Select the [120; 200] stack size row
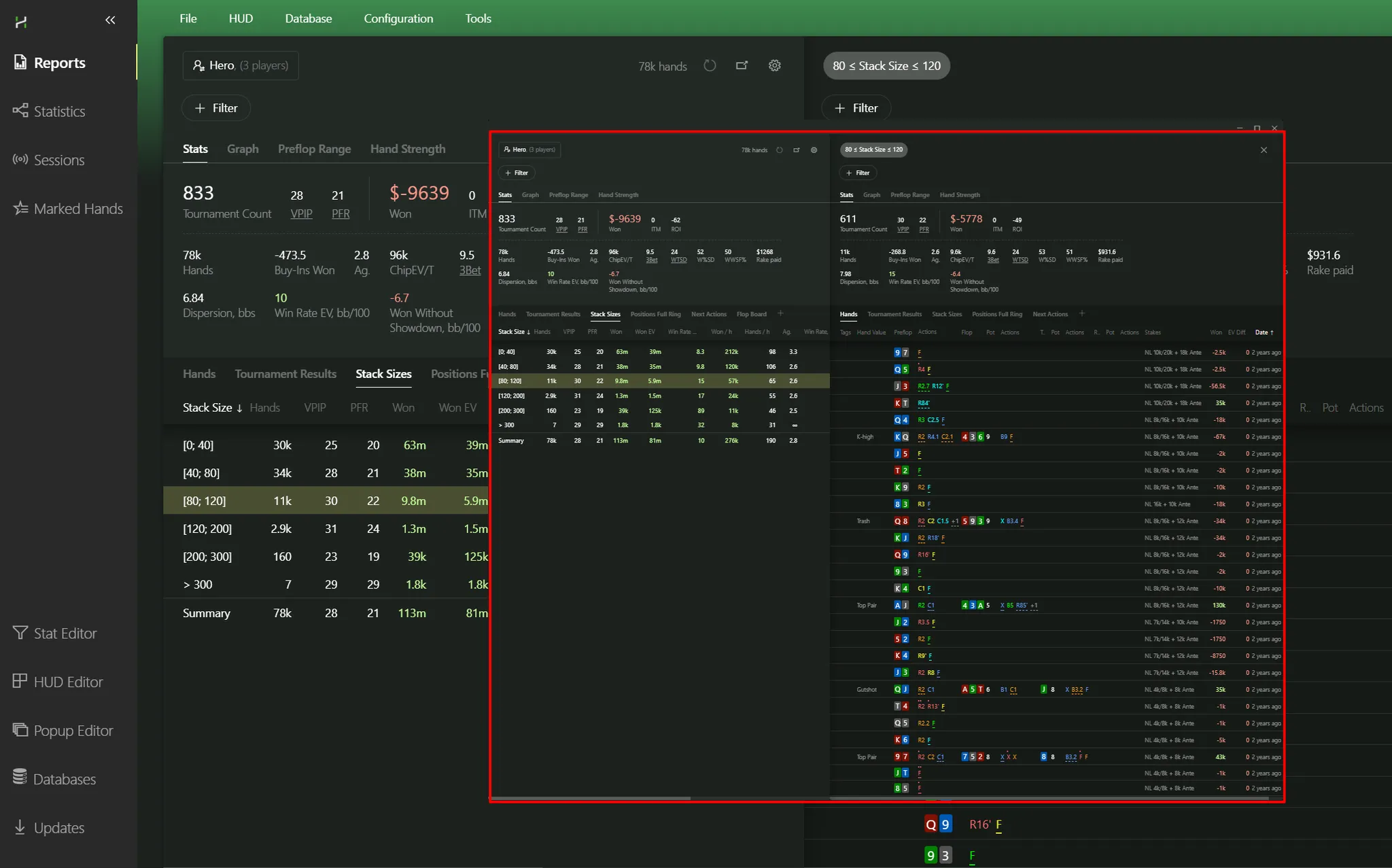This screenshot has width=1392, height=868. click(207, 529)
